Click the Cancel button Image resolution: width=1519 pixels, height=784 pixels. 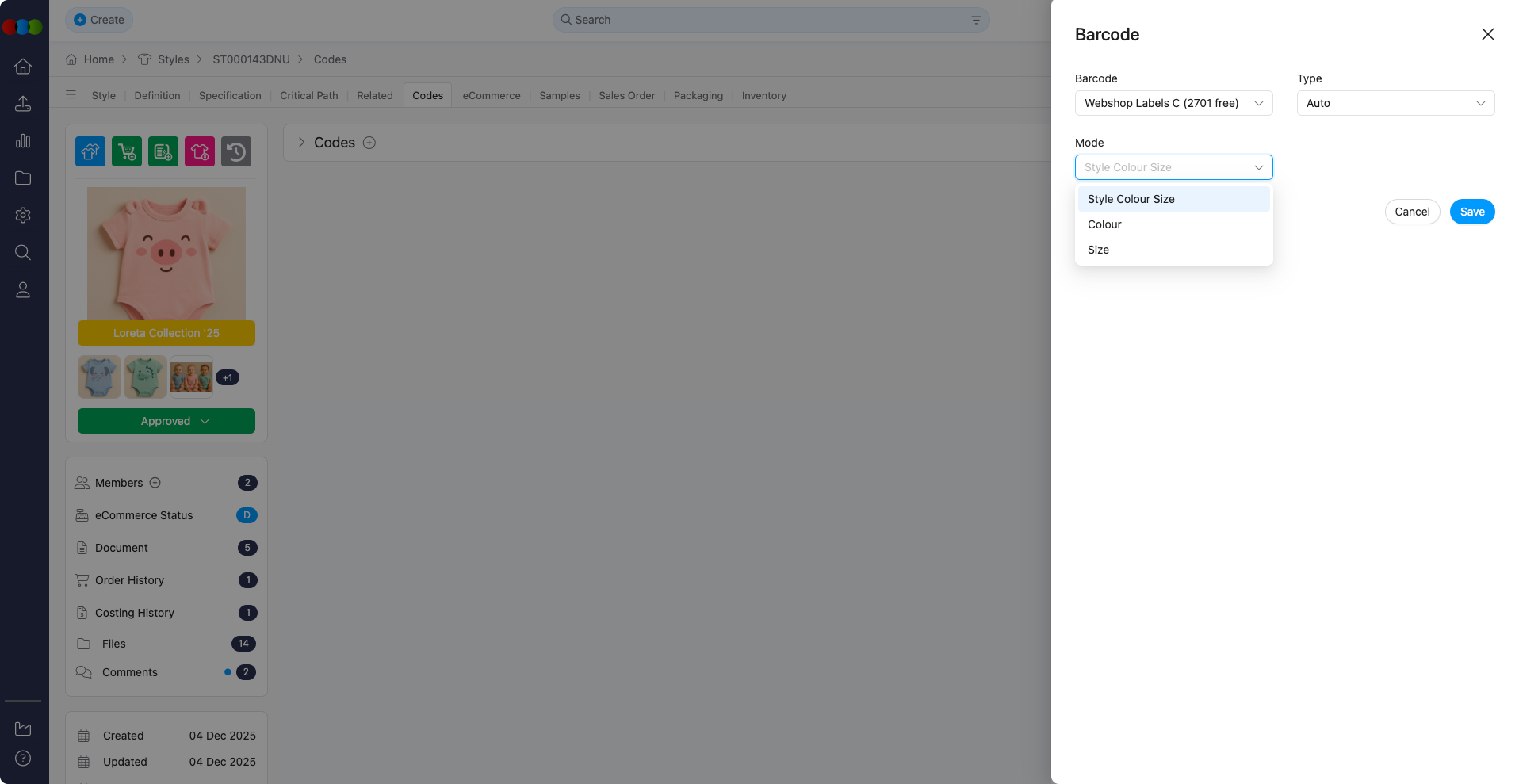[x=1411, y=212]
